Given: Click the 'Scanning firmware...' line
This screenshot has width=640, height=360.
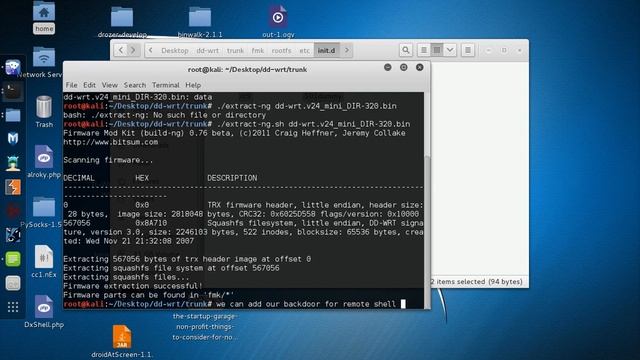Looking at the screenshot, I should click(108, 160).
